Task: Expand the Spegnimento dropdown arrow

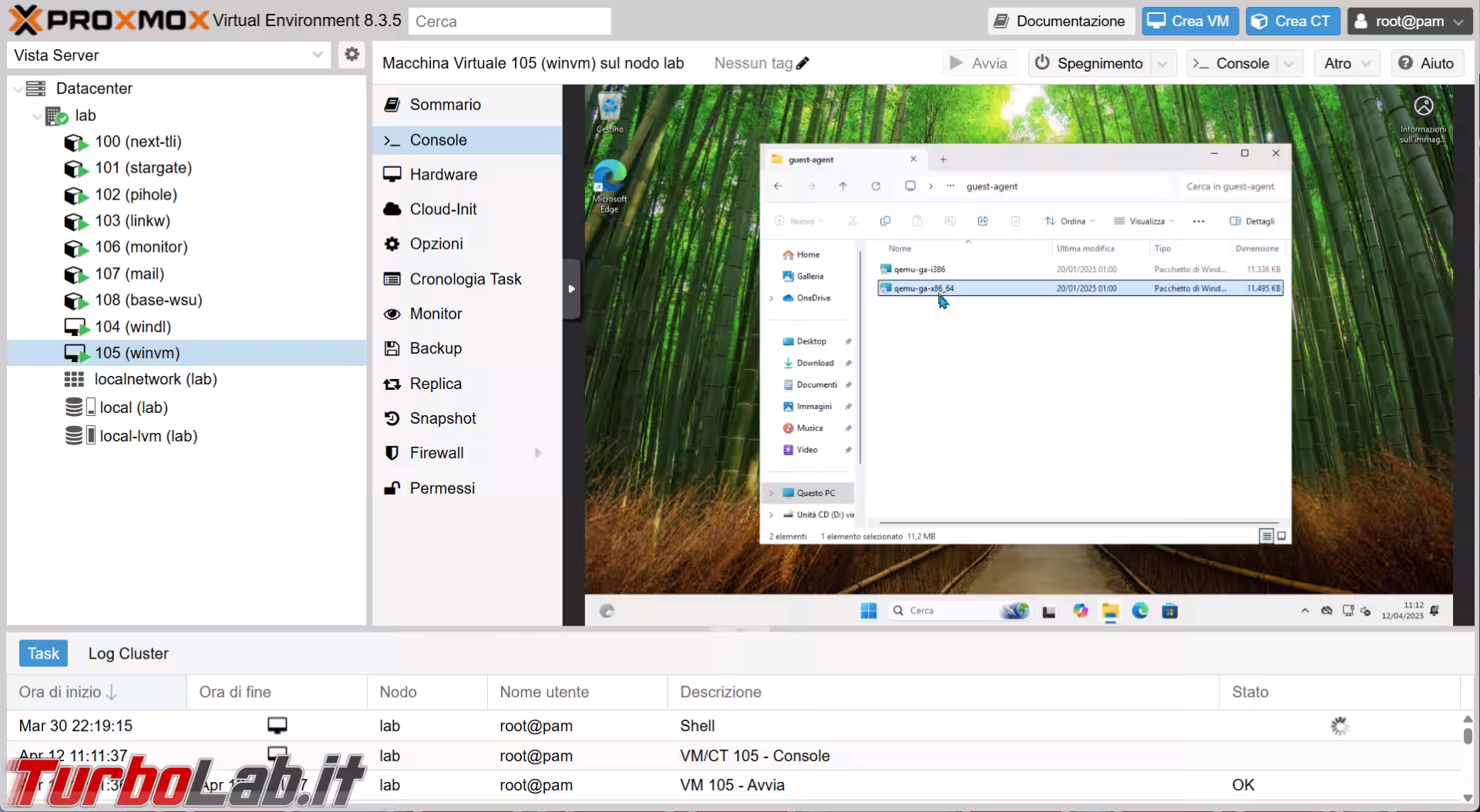Action: click(1163, 63)
